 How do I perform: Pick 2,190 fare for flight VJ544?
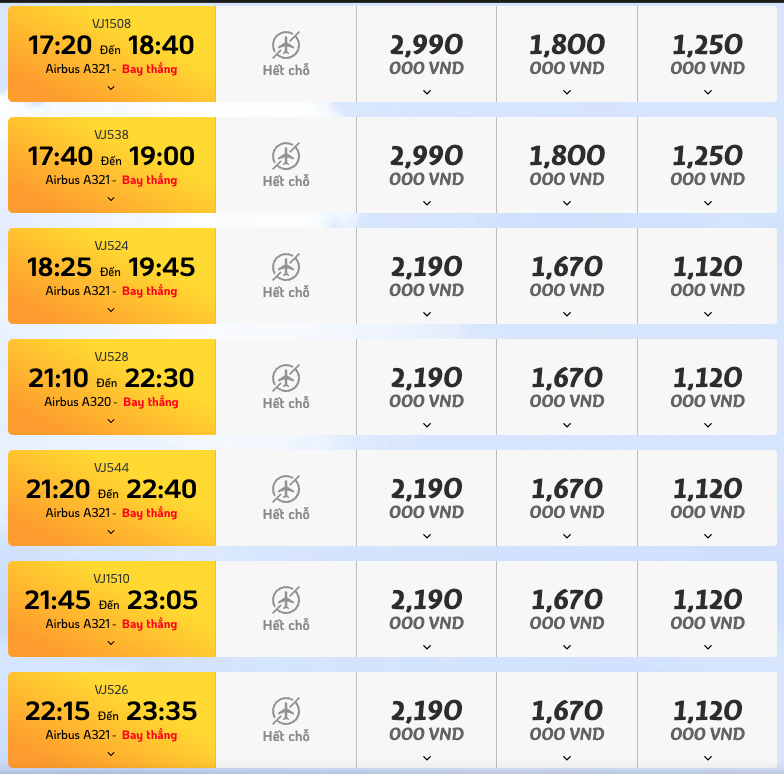(x=427, y=498)
